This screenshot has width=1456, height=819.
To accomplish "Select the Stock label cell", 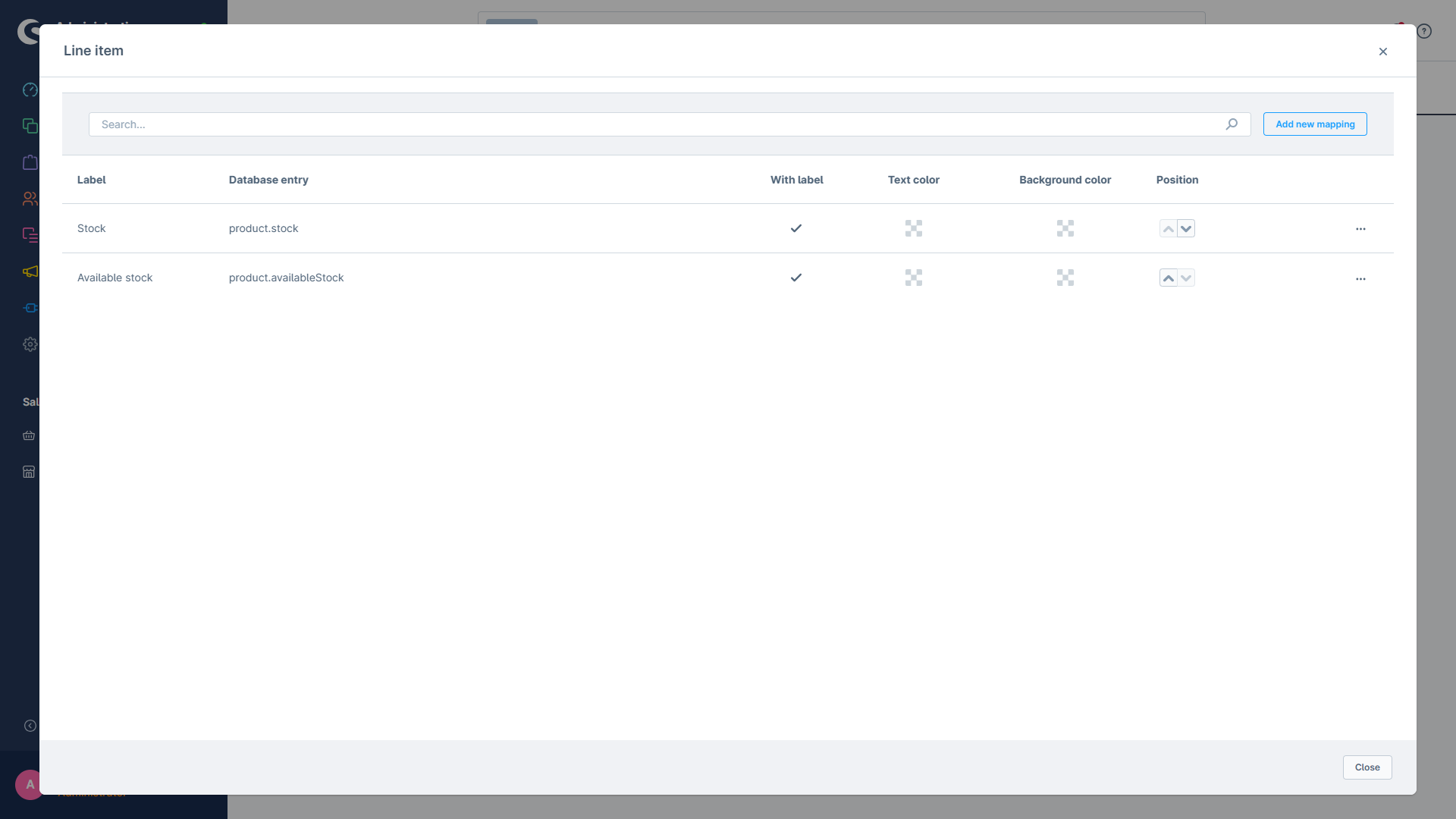I will coord(92,228).
